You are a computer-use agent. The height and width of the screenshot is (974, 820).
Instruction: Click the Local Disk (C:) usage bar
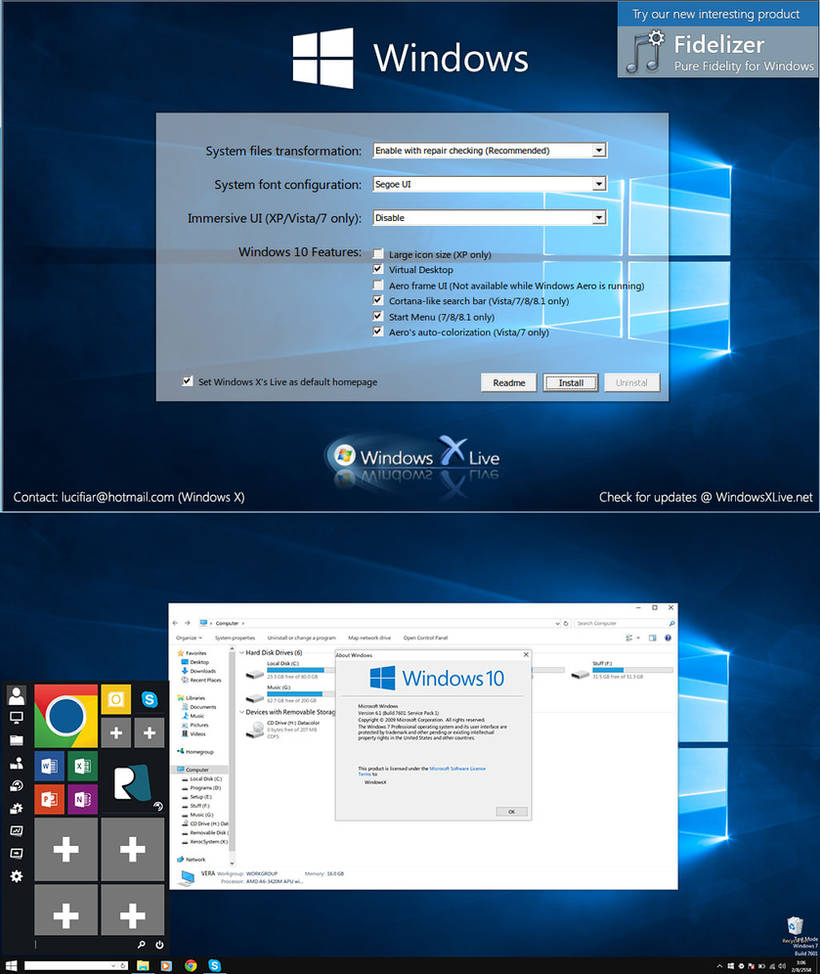click(x=300, y=670)
